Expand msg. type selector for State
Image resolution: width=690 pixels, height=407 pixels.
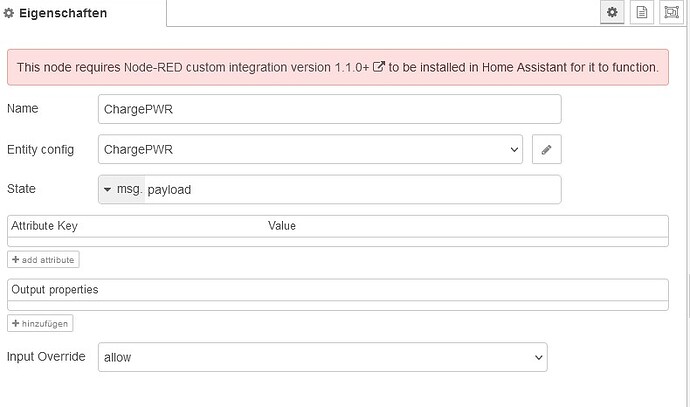coord(122,190)
